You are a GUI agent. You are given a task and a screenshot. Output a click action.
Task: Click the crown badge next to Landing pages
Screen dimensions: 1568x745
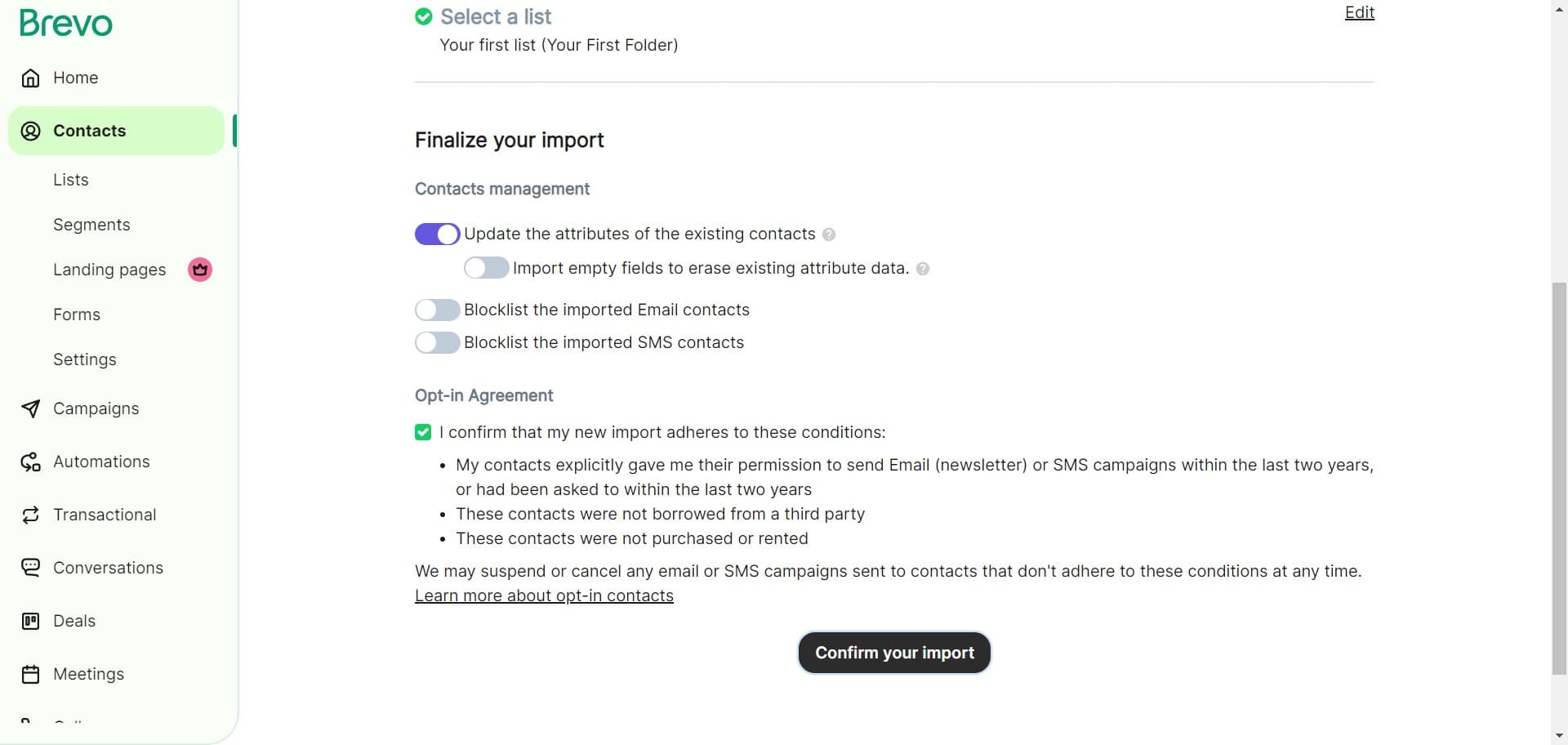pos(198,270)
